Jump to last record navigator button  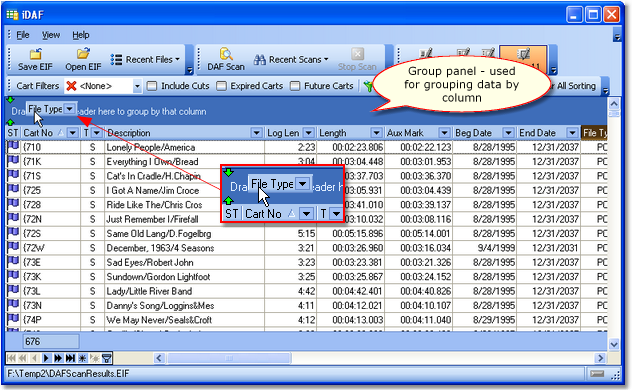pyautogui.click(x=70, y=358)
